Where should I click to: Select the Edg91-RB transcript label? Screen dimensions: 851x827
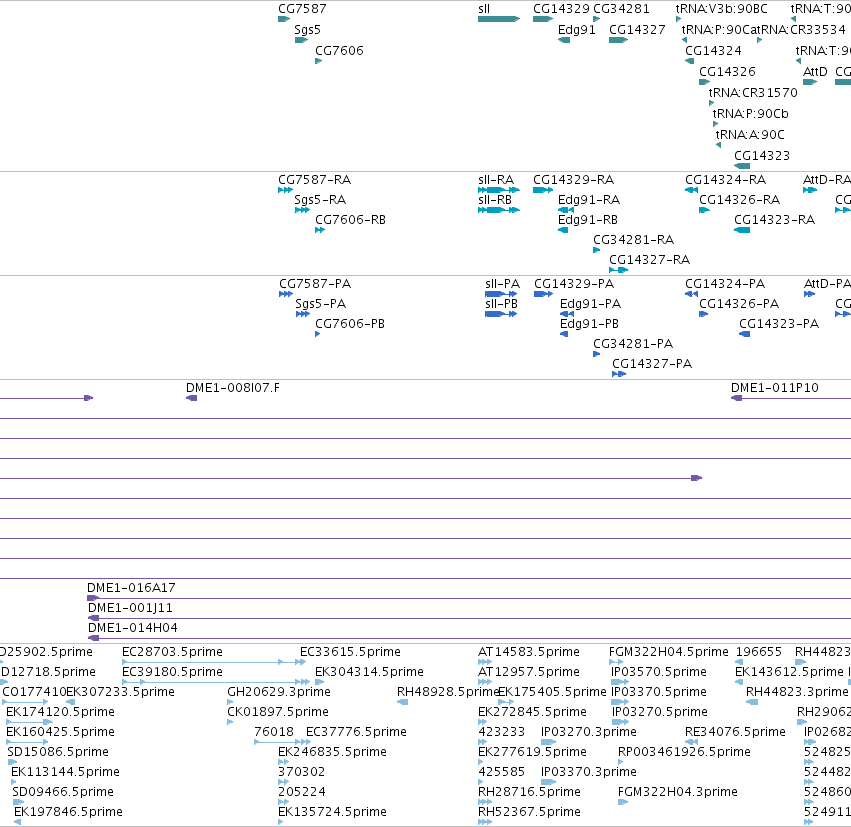point(588,220)
